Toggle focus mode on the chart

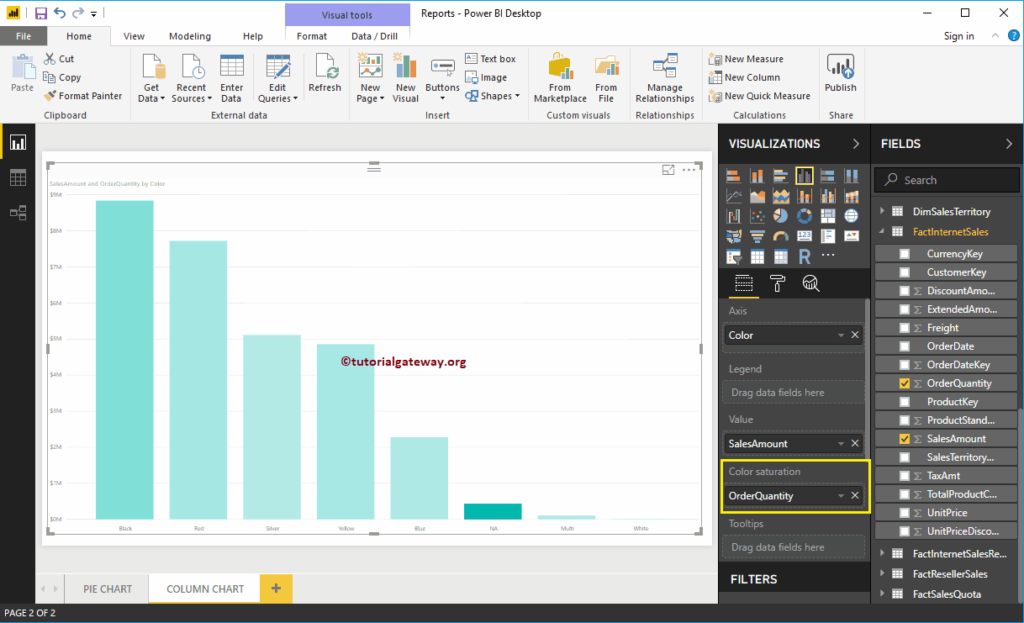click(x=668, y=170)
